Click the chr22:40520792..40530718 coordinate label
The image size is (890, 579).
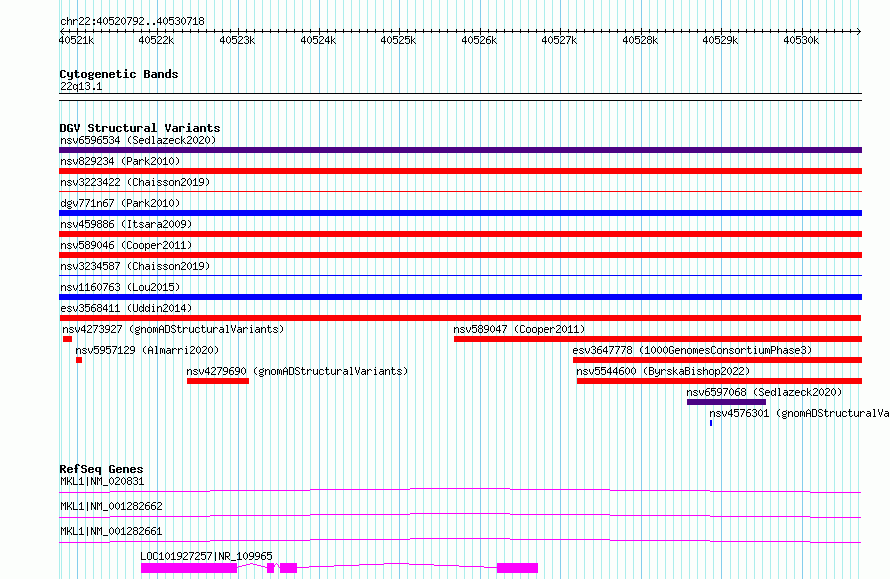point(132,22)
